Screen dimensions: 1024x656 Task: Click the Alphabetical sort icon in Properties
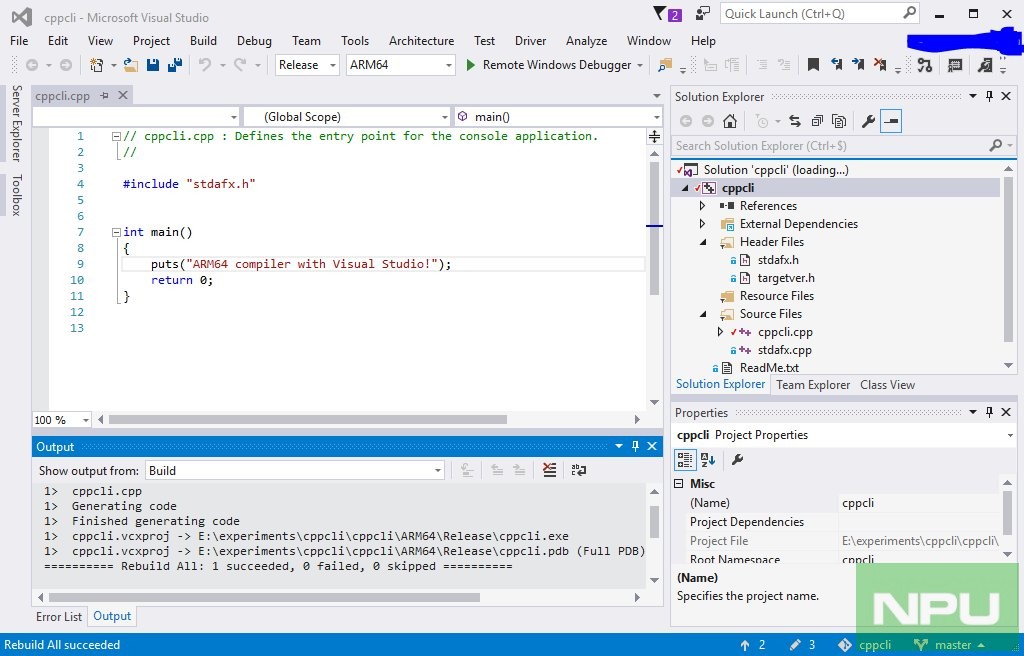coord(708,459)
